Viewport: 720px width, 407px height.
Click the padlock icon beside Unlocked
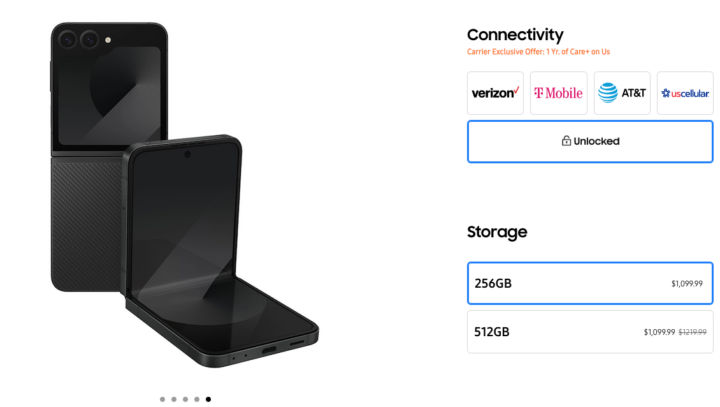(x=566, y=141)
